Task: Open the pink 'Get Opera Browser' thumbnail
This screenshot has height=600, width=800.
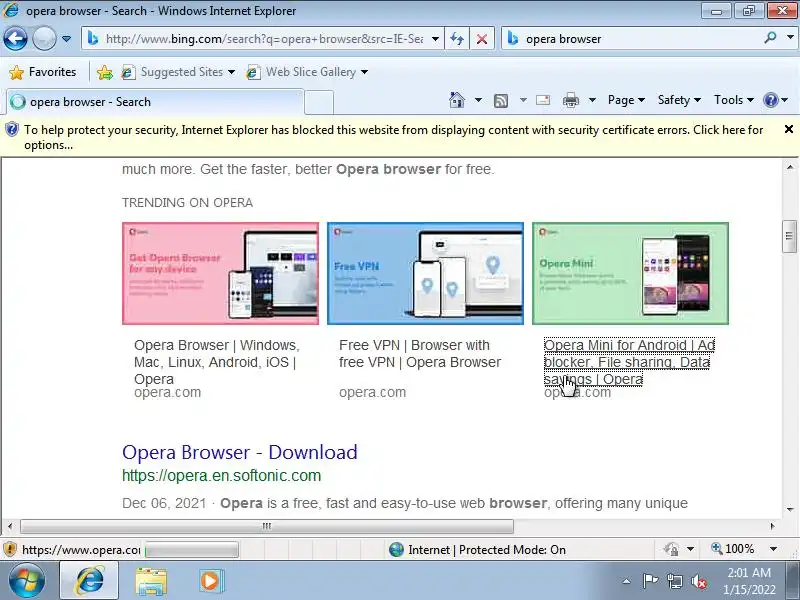Action: (x=220, y=273)
